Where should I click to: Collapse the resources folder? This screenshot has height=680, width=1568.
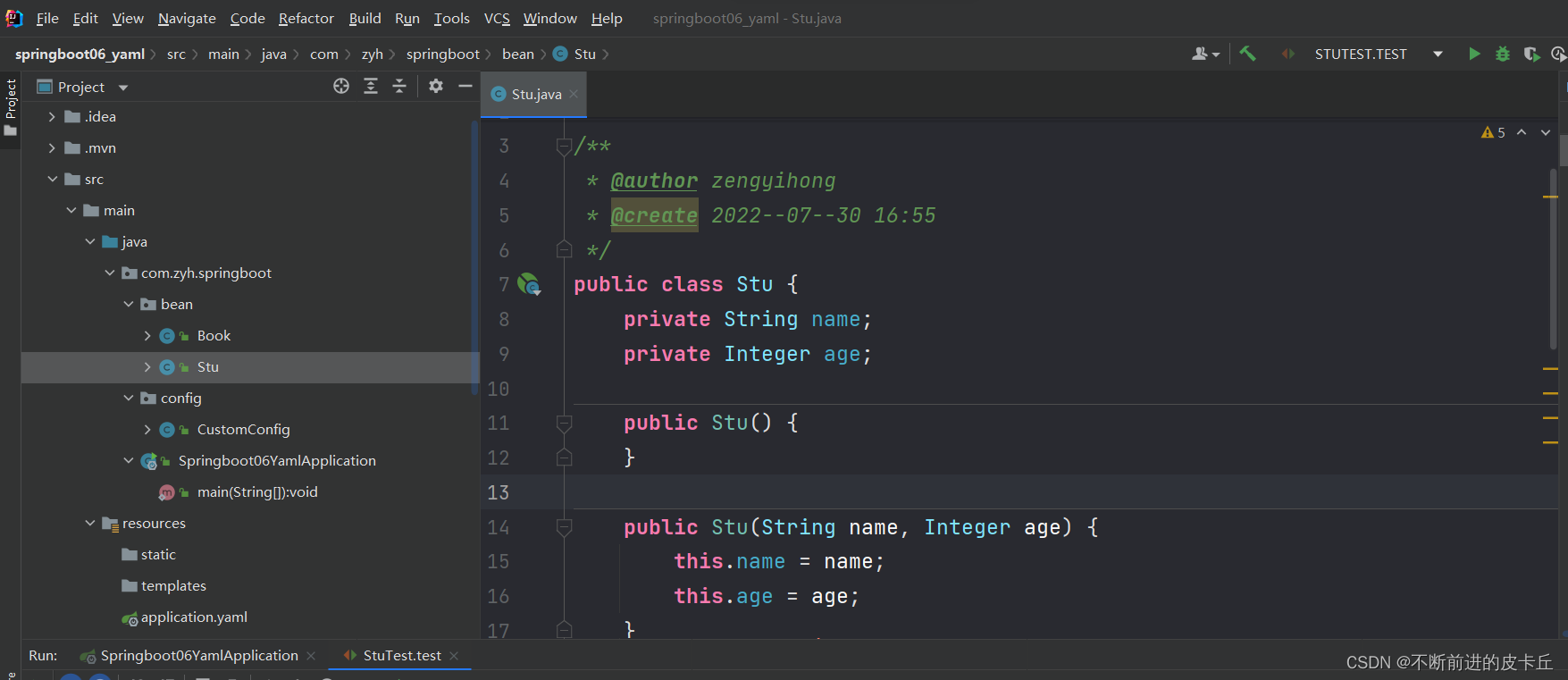tap(90, 524)
